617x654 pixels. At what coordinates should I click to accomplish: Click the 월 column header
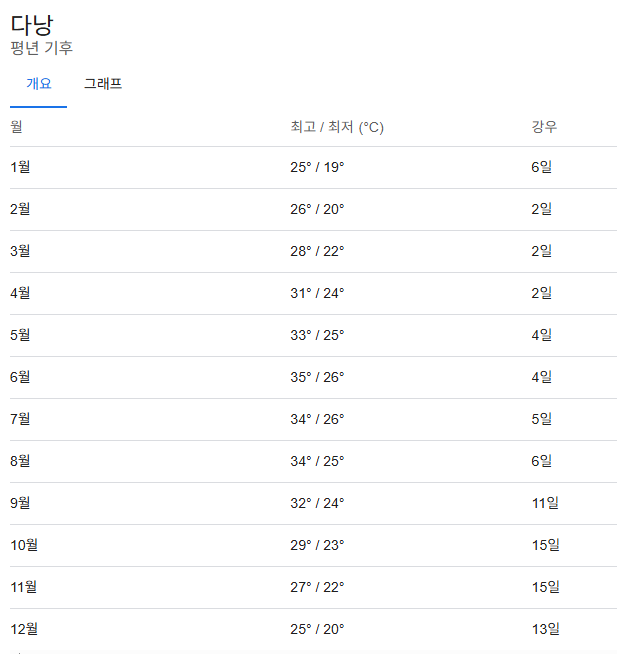pyautogui.click(x=16, y=126)
